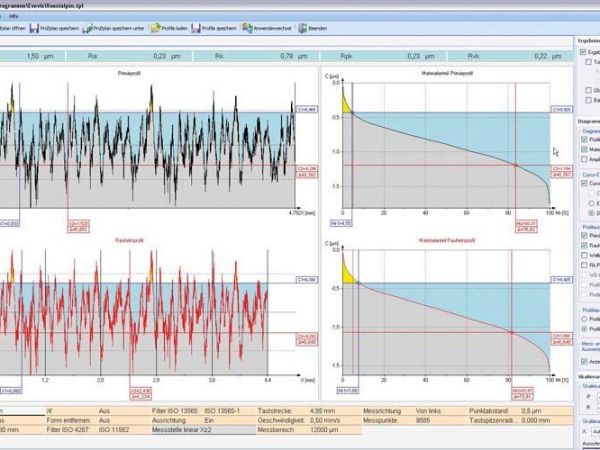Image resolution: width=600 pixels, height=450 pixels.
Task: Click the Primärprofil chart title
Action: 129,73
